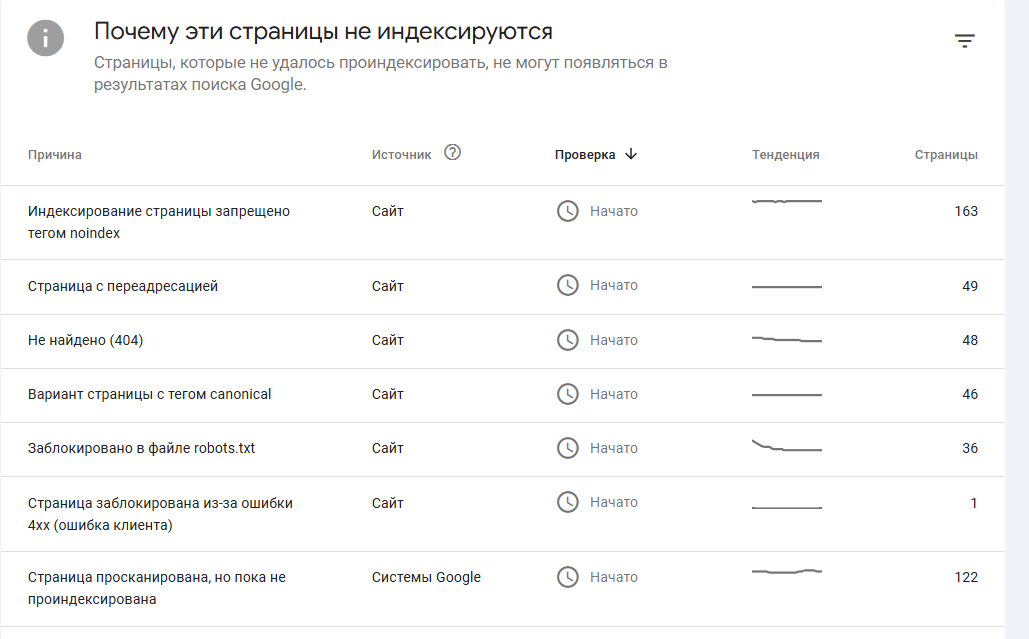Click the clock icon in the 4xx error row
Screen dimensions: 1029x639
tap(568, 502)
